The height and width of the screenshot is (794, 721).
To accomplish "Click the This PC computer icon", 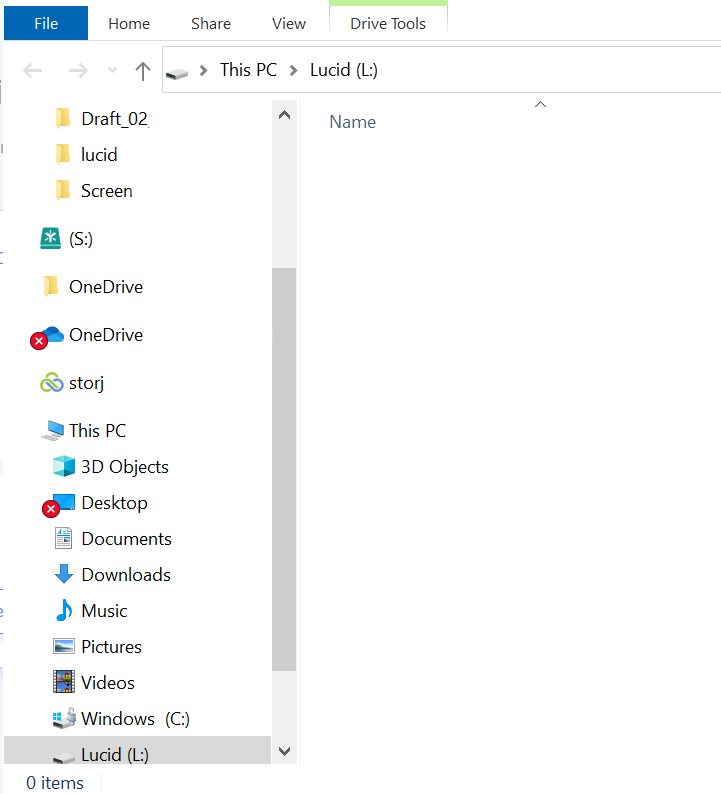I will [52, 430].
